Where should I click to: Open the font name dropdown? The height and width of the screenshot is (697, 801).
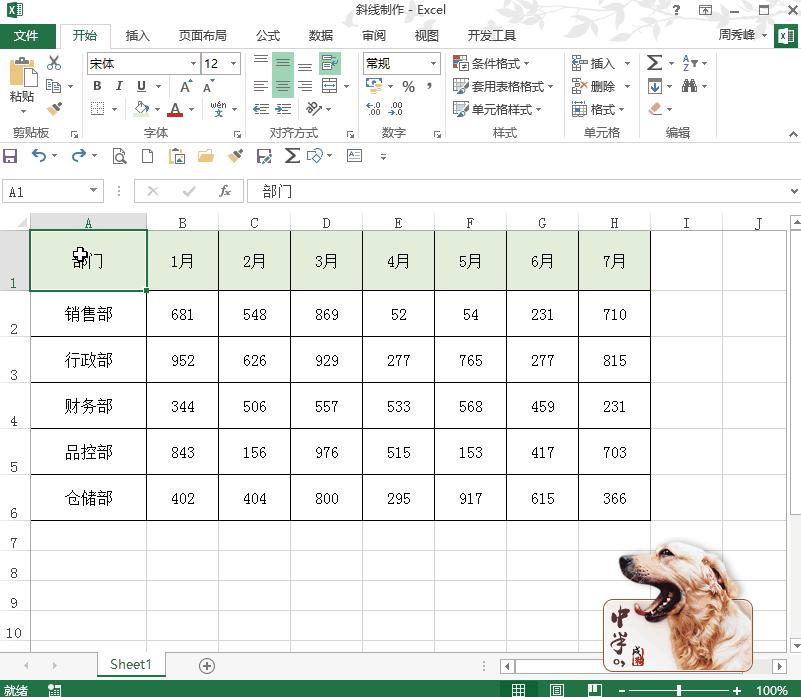point(193,63)
